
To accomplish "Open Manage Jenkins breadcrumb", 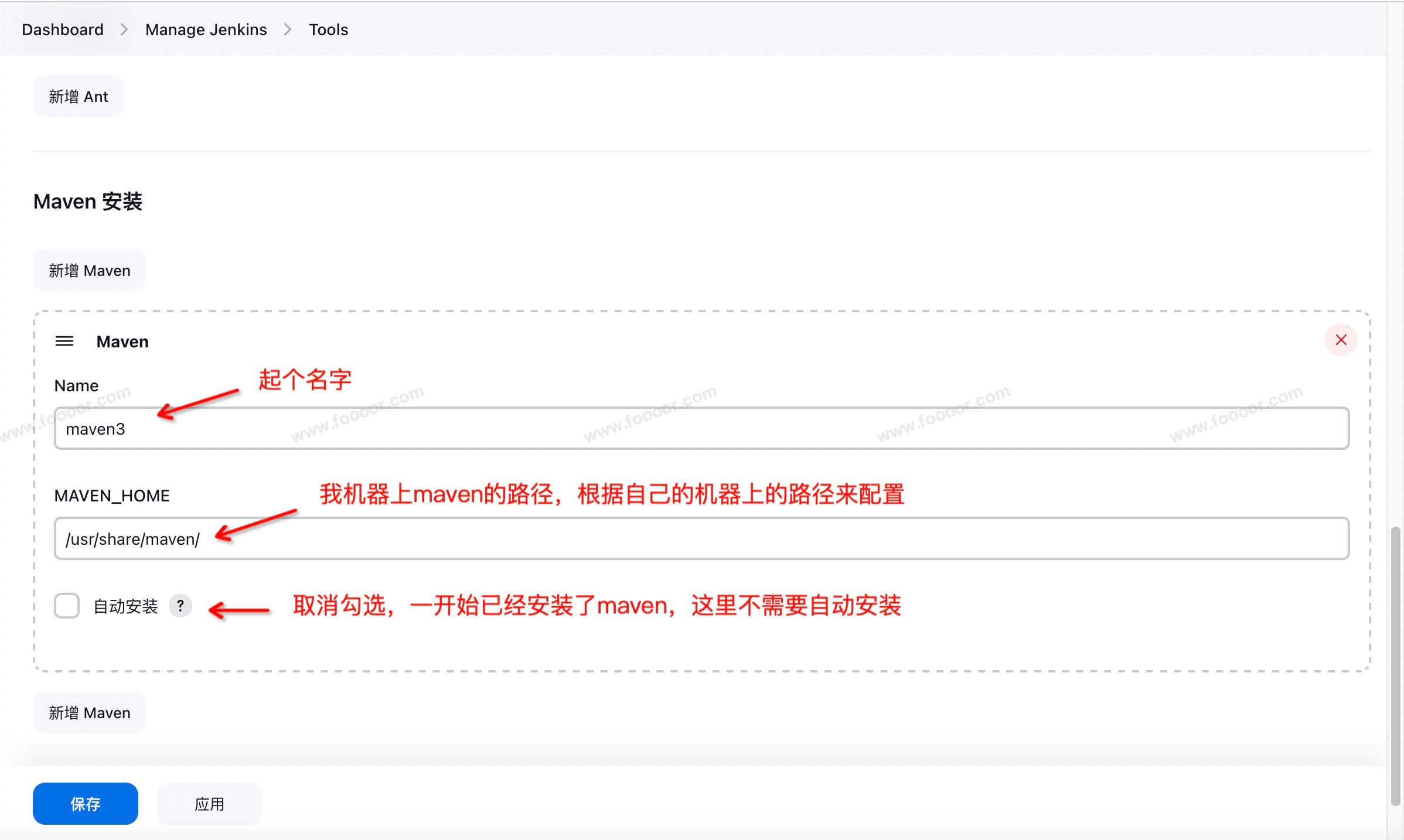I will point(206,29).
